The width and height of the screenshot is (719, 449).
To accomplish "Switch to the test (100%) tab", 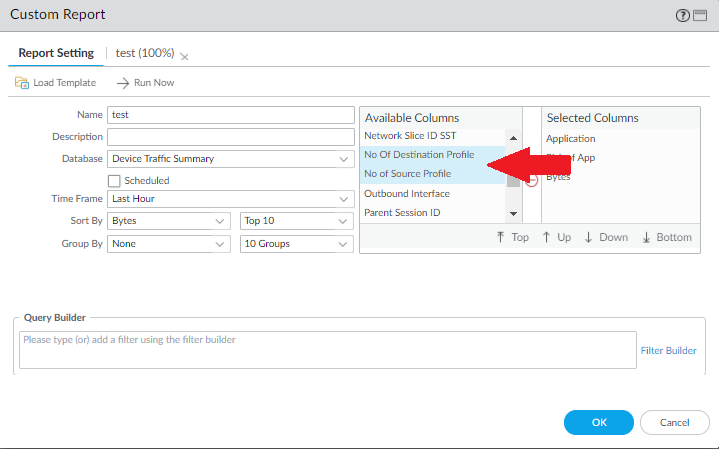I will pos(146,53).
